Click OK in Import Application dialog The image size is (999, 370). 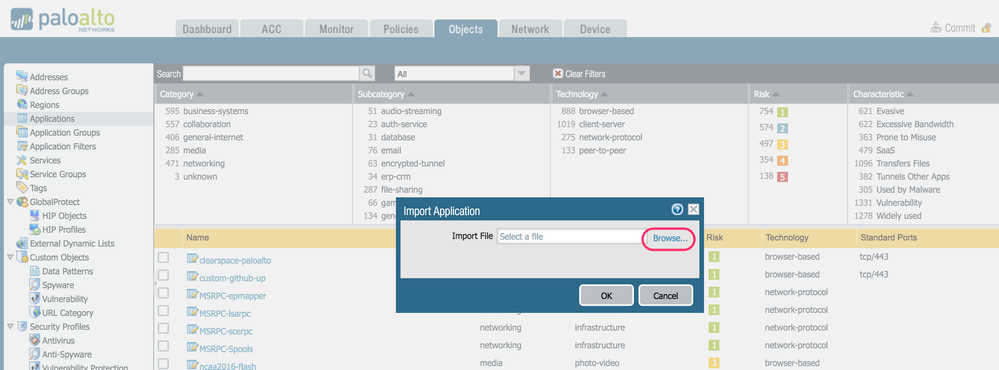607,295
